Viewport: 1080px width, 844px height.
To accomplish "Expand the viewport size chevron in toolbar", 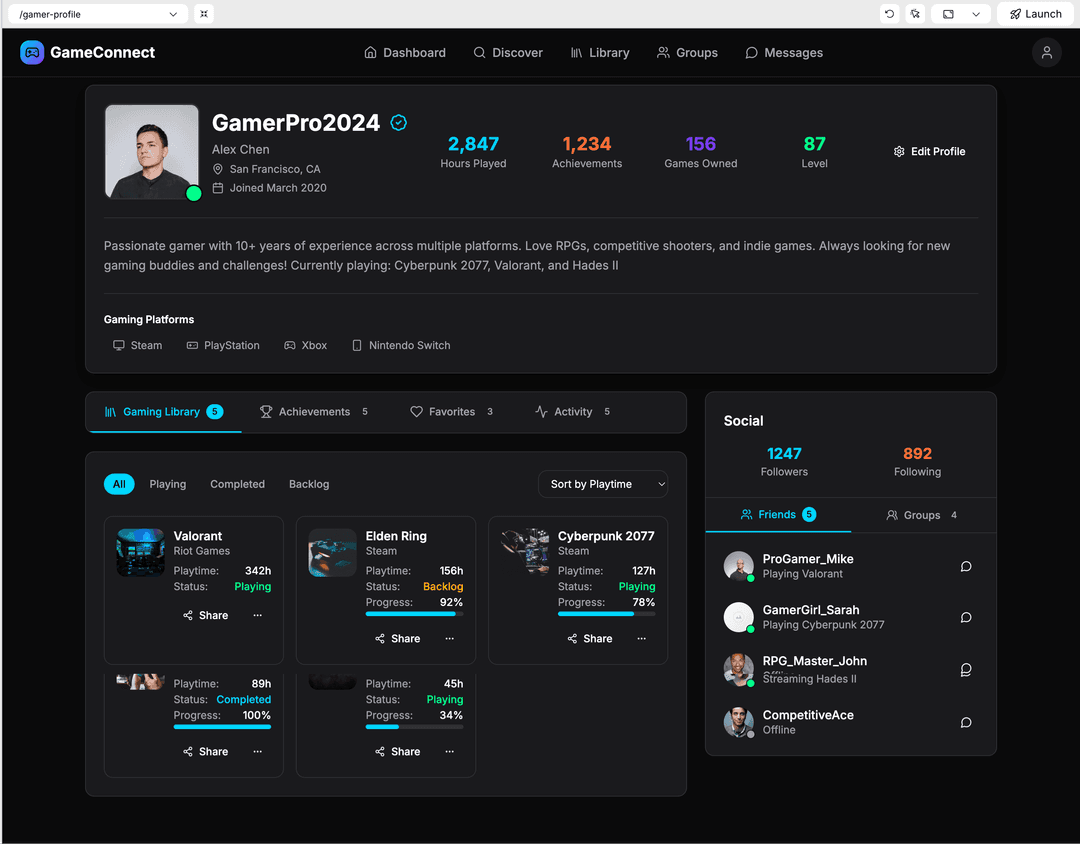I will [x=976, y=14].
